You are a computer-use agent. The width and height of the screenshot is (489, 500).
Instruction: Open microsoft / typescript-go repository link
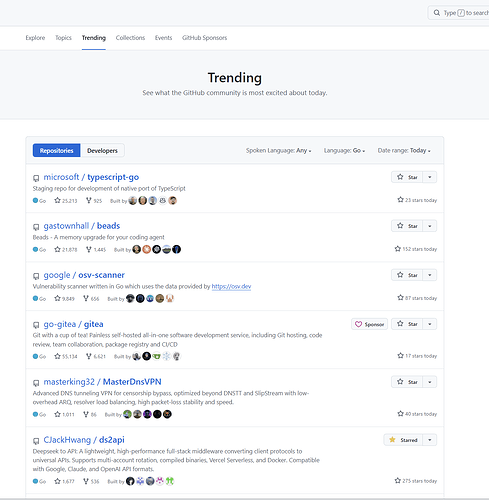click(x=91, y=177)
